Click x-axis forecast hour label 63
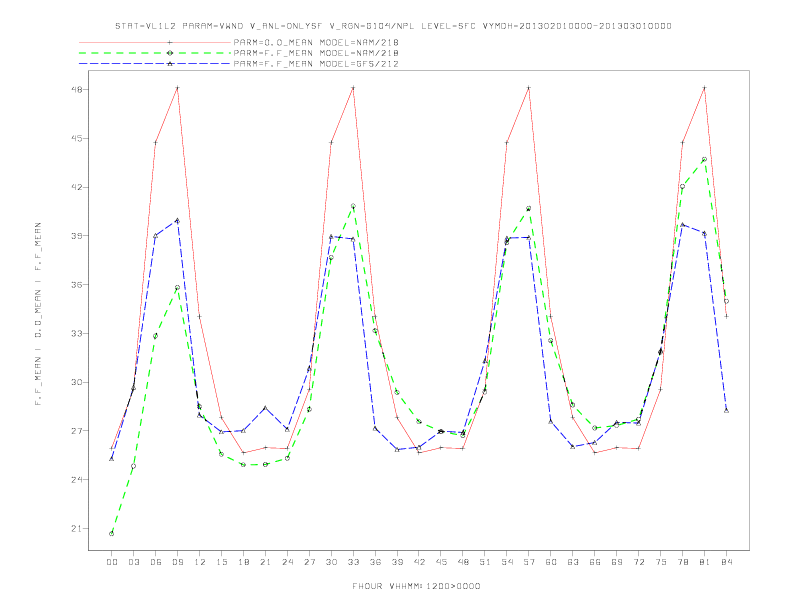This screenshot has height=612, width=792. point(573,562)
